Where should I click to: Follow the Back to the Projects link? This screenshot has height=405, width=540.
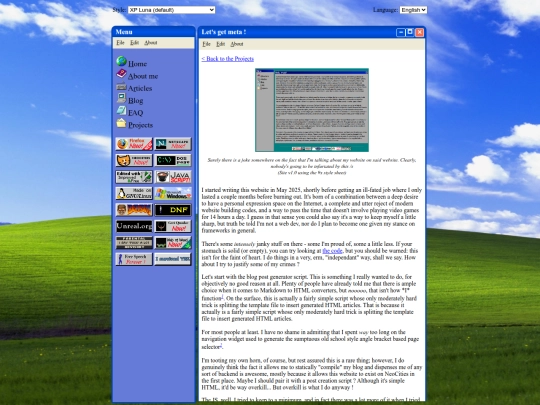pos(228,59)
